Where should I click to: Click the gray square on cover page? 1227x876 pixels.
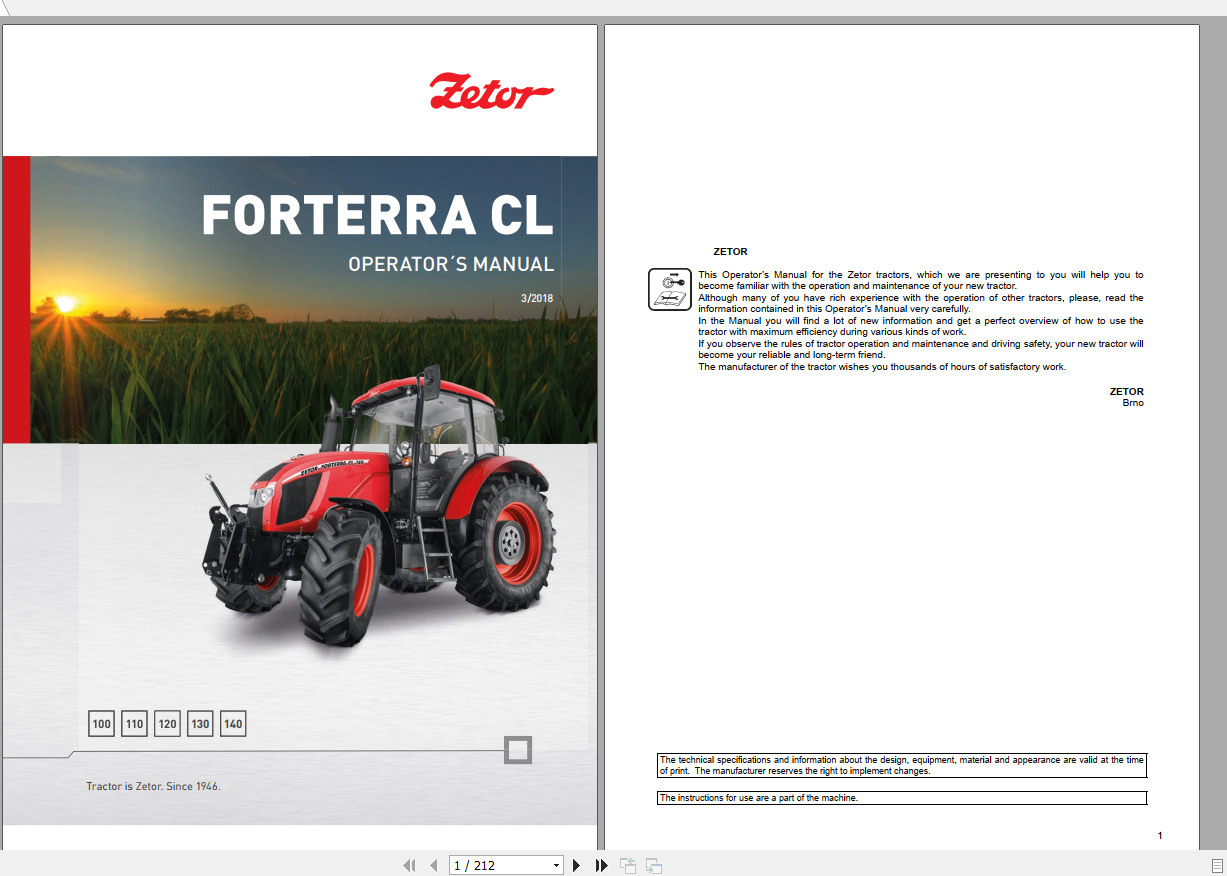(518, 750)
